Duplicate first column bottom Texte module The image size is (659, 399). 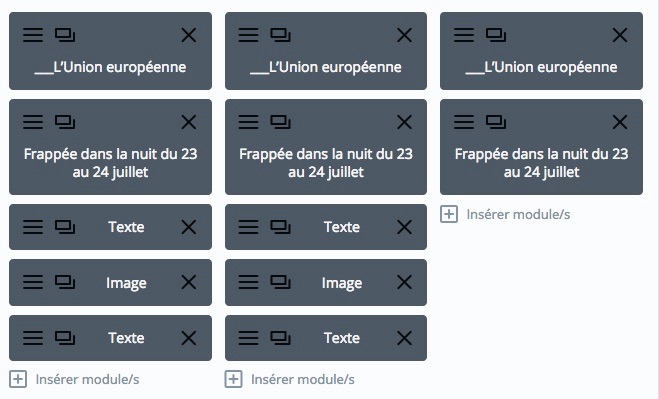(x=65, y=338)
